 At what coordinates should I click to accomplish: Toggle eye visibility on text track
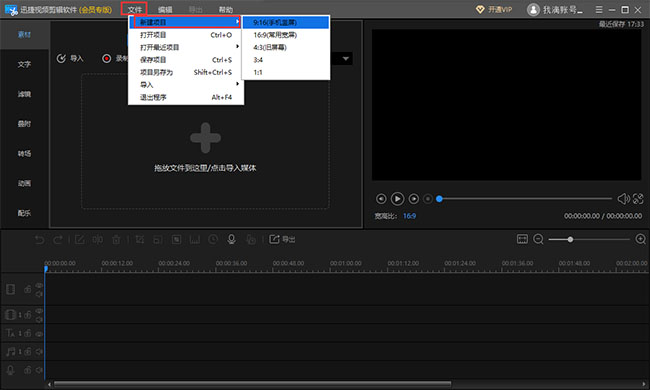click(x=39, y=333)
